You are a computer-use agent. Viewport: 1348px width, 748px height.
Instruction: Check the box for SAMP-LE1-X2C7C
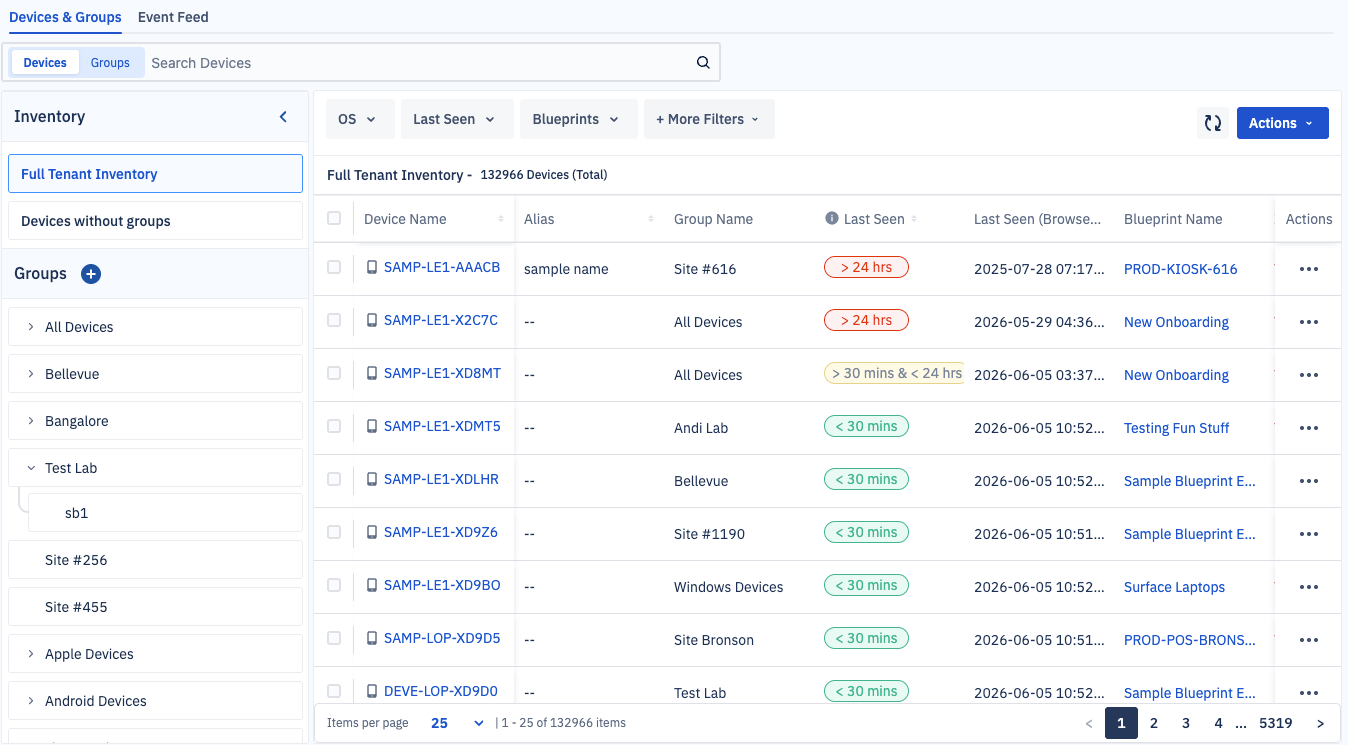click(x=334, y=320)
